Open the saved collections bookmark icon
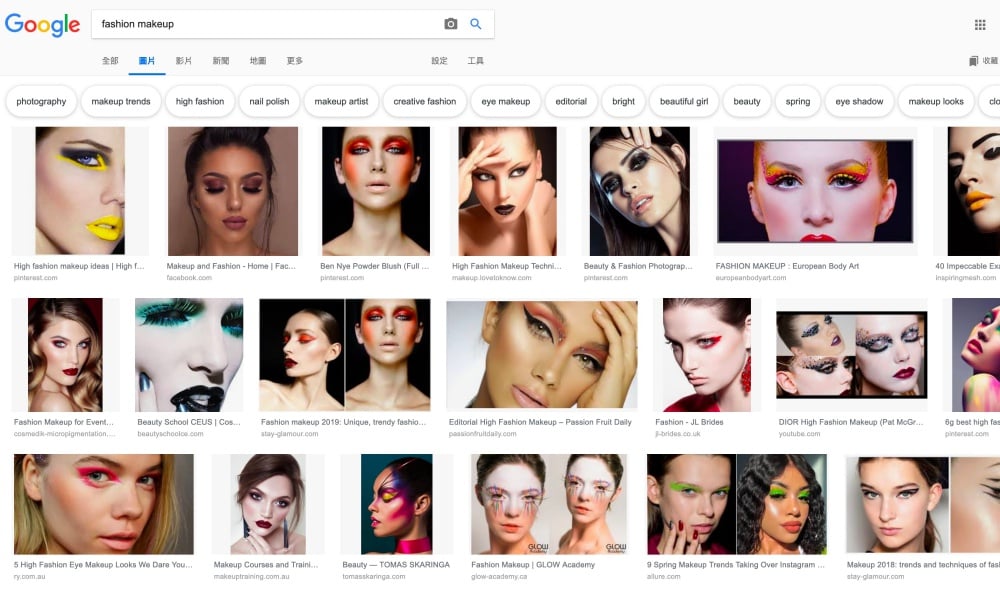Viewport: 1000px width, 589px height. (x=974, y=61)
